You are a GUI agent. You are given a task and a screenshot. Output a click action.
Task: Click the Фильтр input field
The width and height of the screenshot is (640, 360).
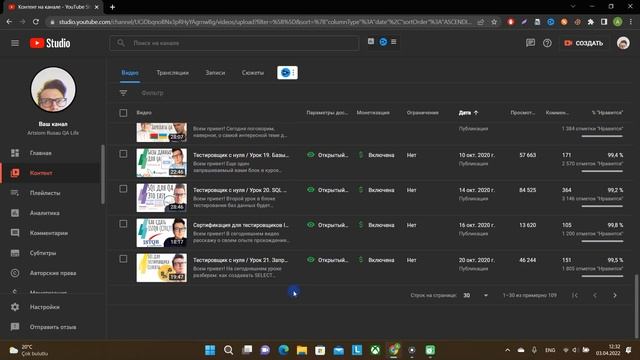(x=152, y=93)
